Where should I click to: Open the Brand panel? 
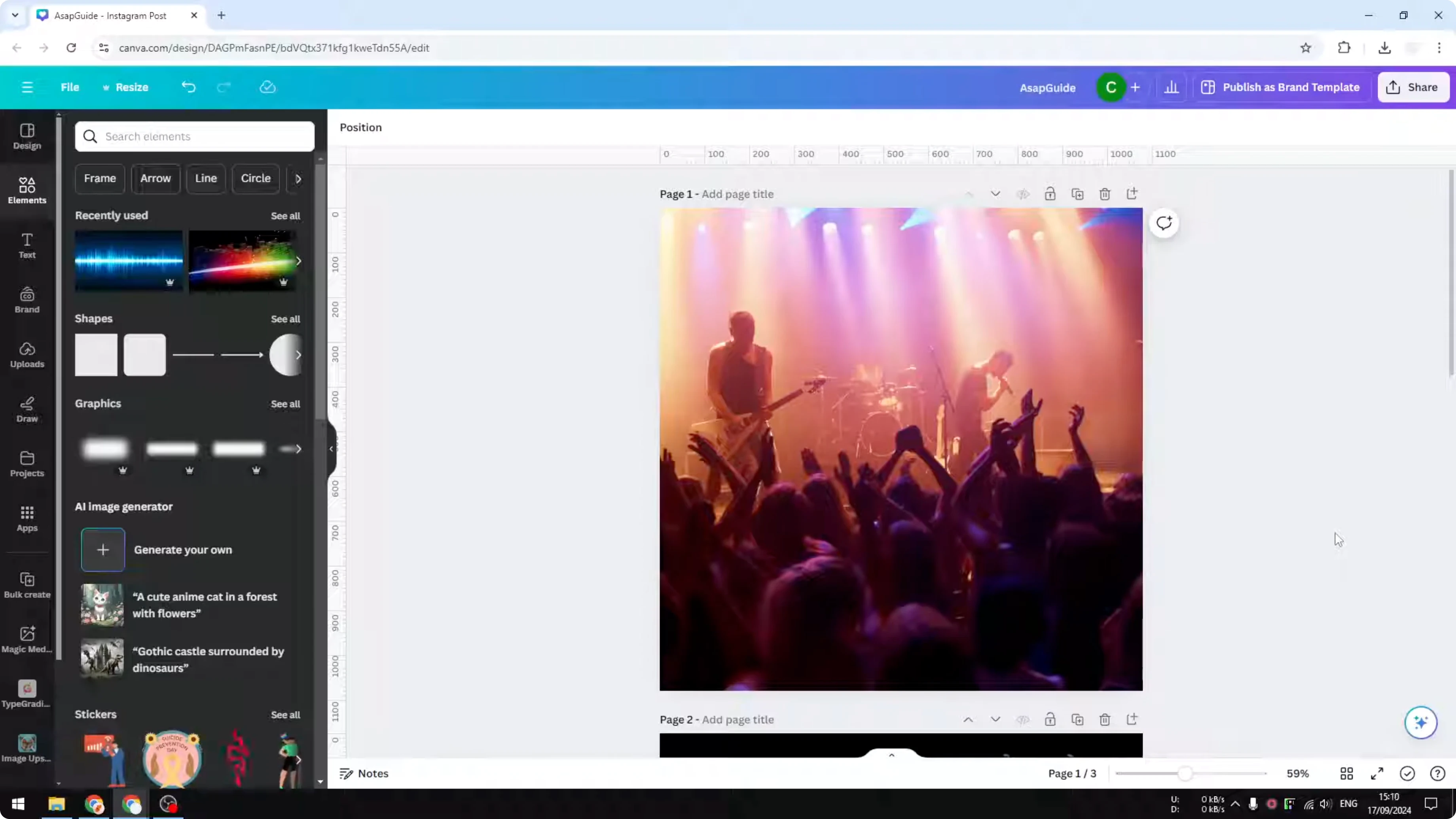point(27,300)
